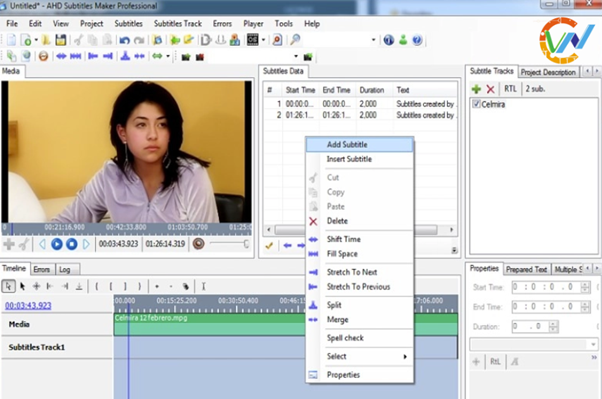Click Duration spinner arrows in Properties
The image size is (602, 399).
pyautogui.click(x=553, y=327)
